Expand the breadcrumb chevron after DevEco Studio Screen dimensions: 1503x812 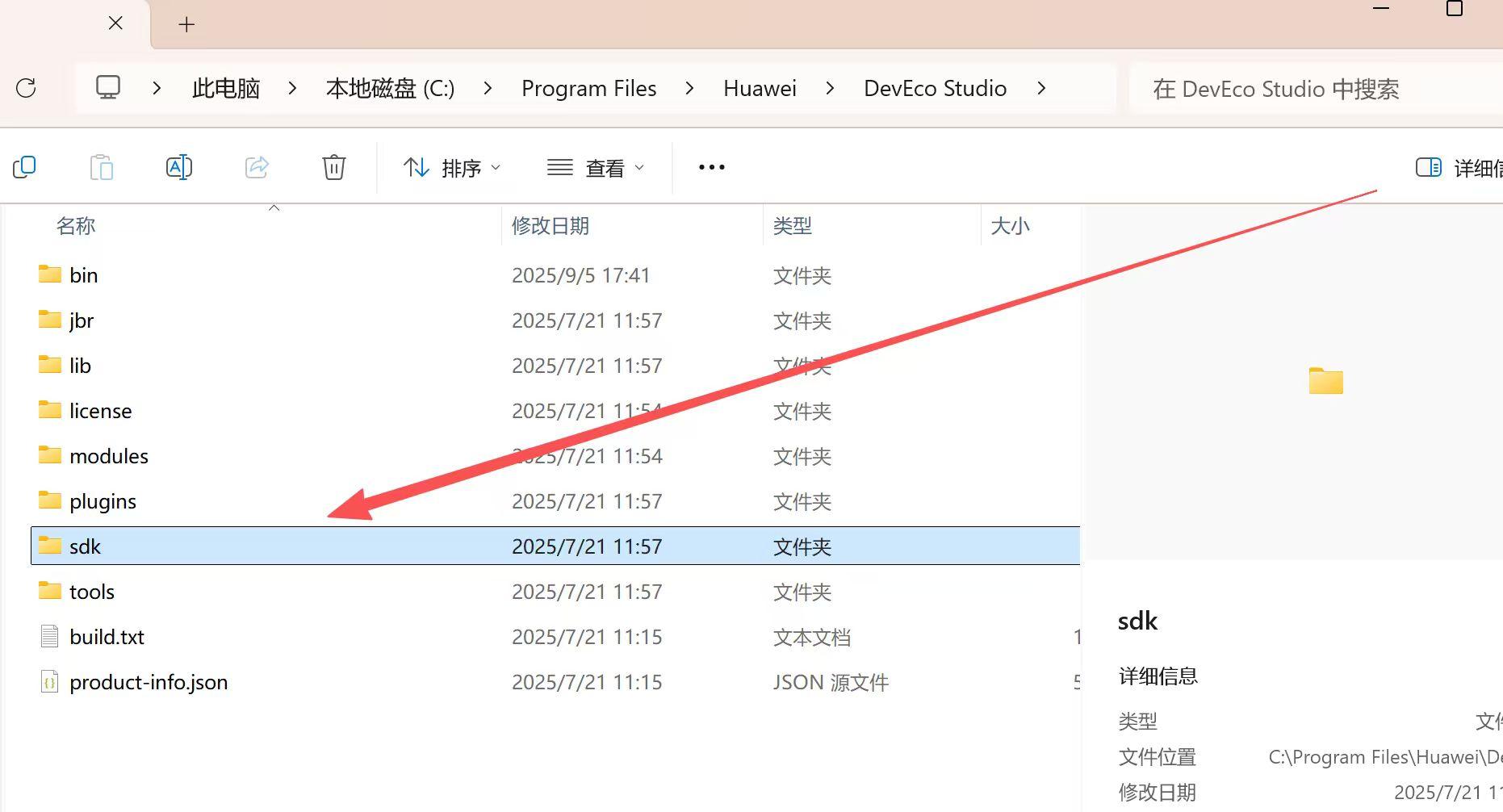point(1042,89)
